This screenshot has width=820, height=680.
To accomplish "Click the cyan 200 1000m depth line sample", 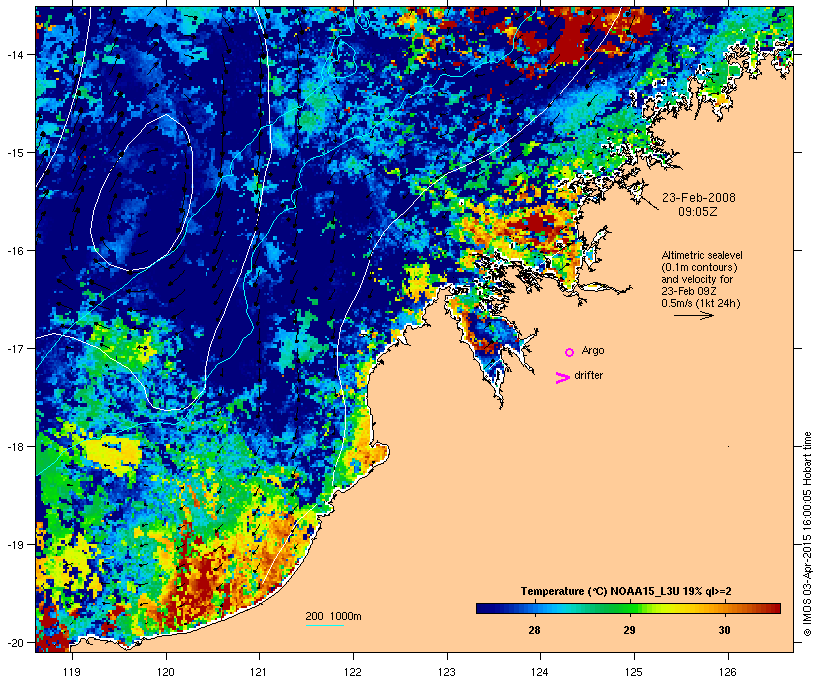I will coord(325,626).
